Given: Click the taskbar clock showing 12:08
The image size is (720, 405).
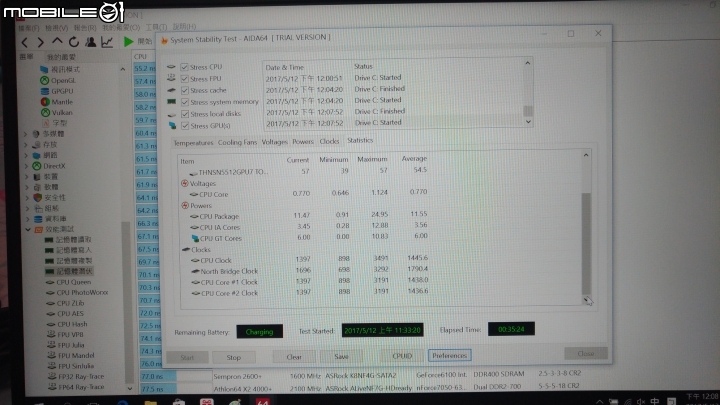Looking at the screenshot, I should [x=702, y=398].
